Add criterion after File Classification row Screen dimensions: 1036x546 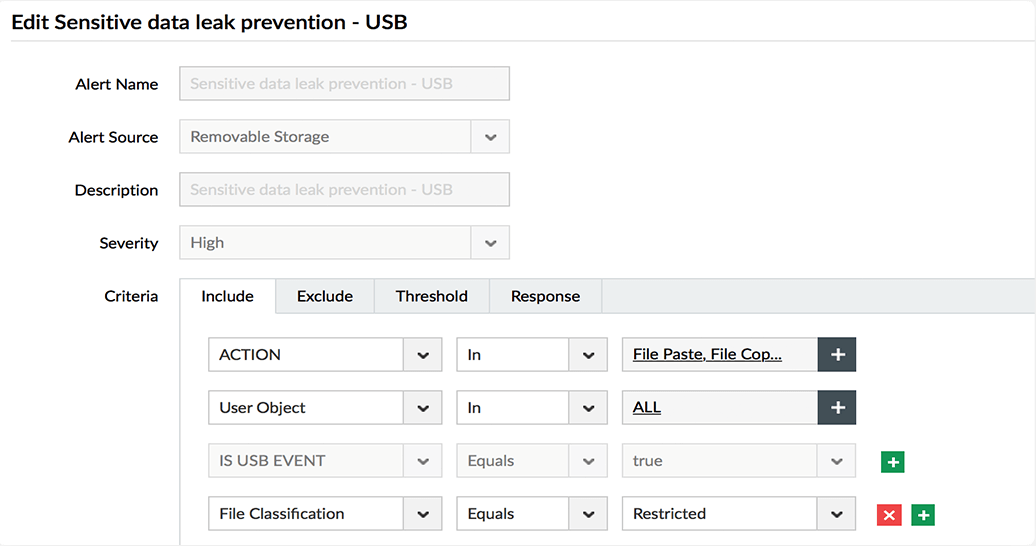tap(923, 515)
